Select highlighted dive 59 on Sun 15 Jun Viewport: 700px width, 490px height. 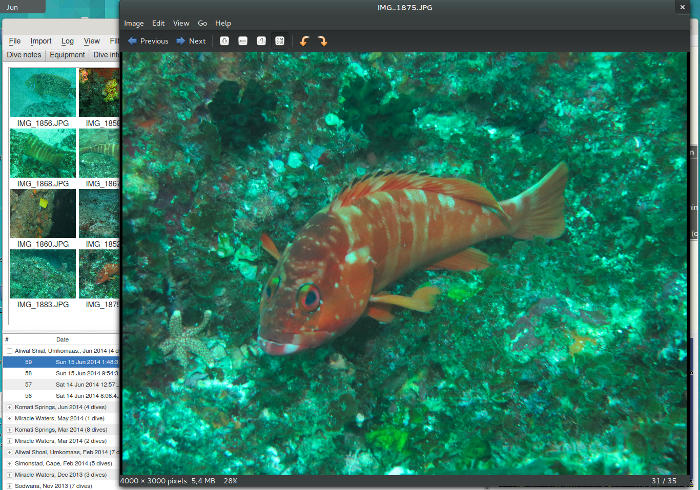(62, 362)
